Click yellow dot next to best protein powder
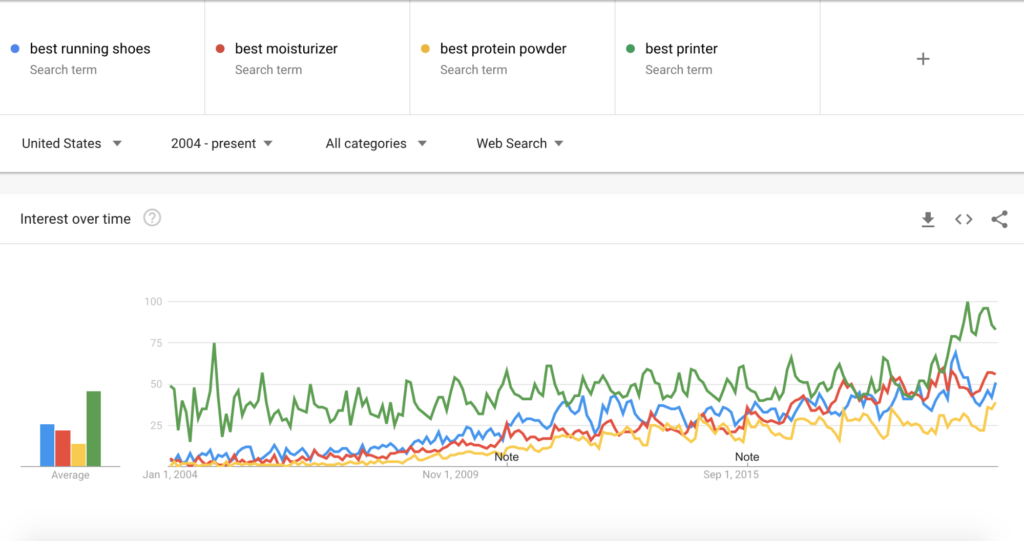This screenshot has height=541, width=1024. [424, 48]
